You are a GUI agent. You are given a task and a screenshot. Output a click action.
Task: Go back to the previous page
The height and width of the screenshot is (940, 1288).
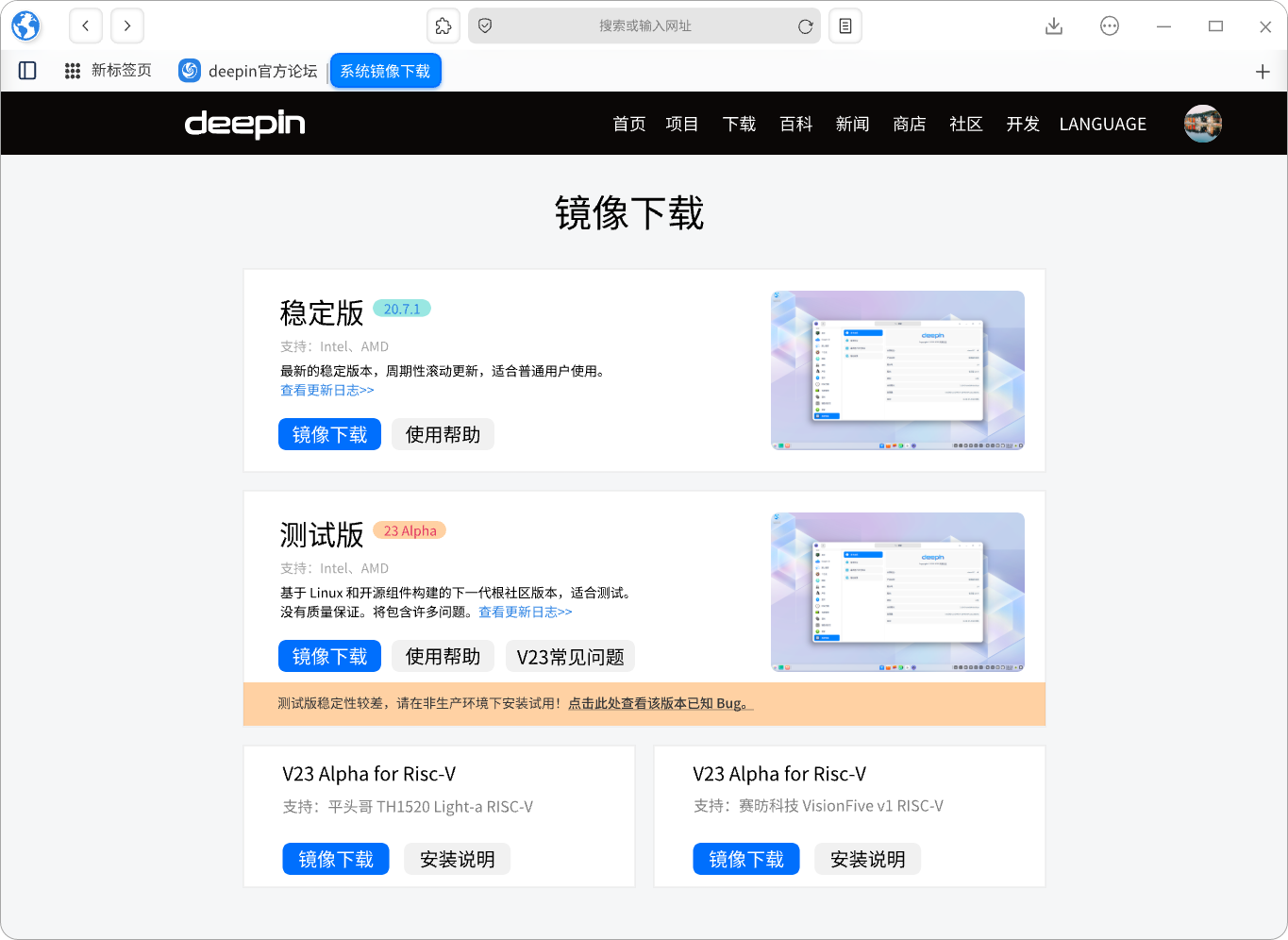(86, 25)
